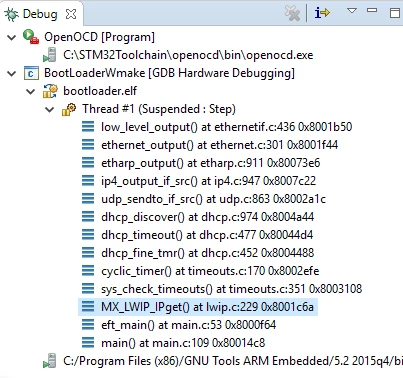Click Remove All Terminated Launches icon
Screen dimensions: 403x378
(x=292, y=14)
